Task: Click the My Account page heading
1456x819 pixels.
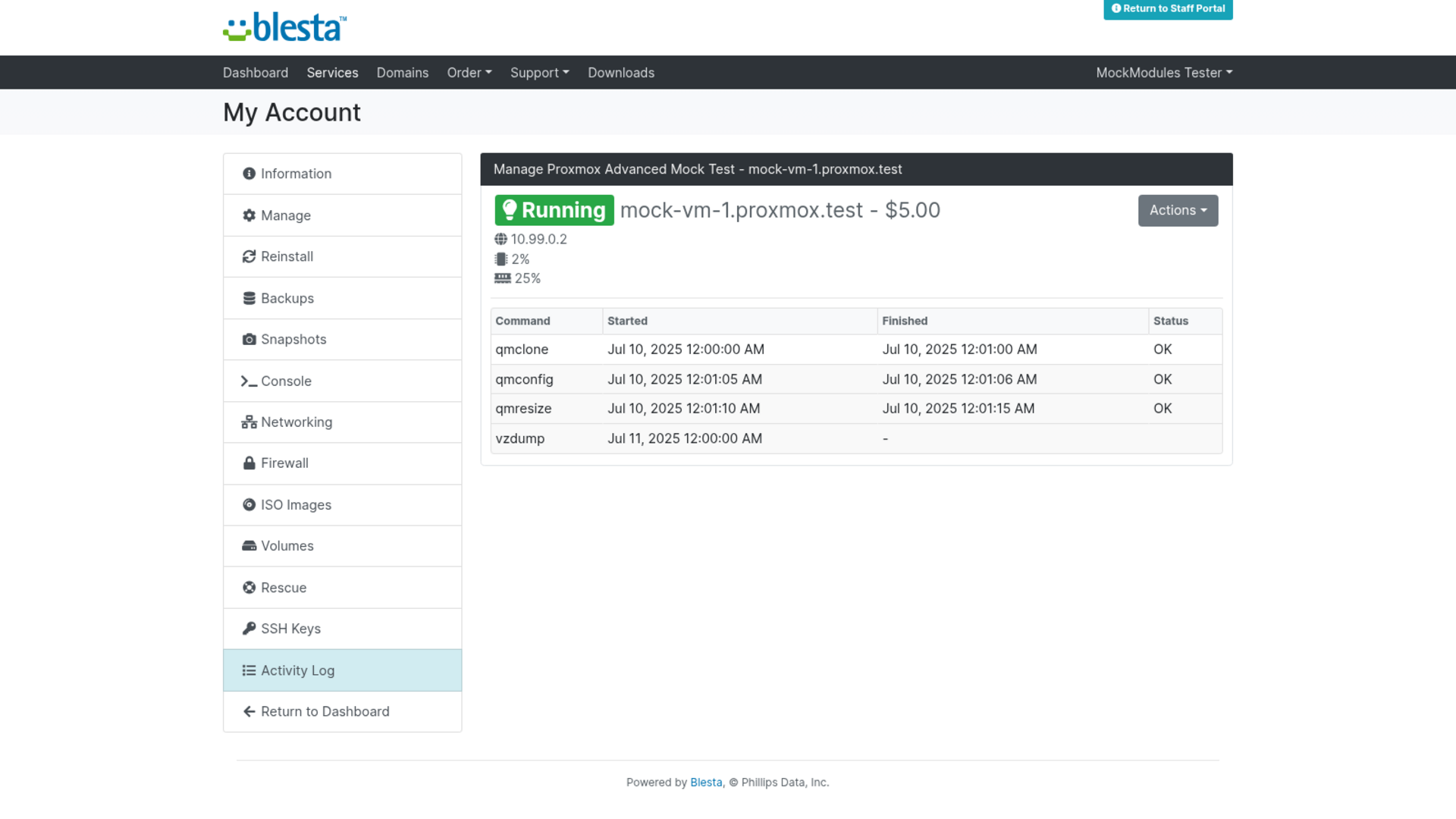Action: 292,112
